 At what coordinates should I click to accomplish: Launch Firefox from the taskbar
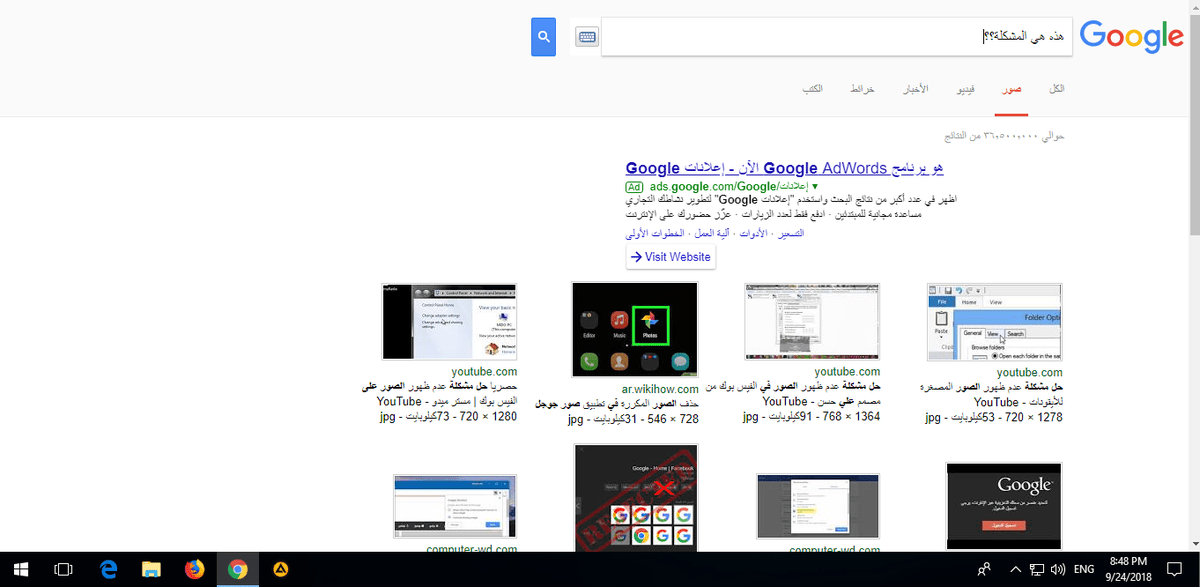tap(194, 569)
